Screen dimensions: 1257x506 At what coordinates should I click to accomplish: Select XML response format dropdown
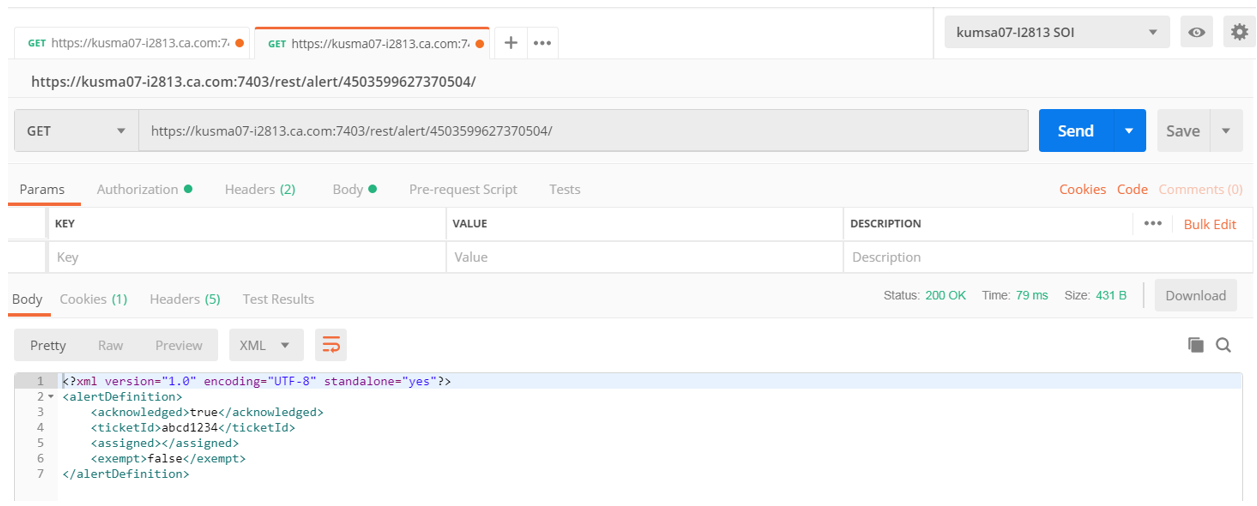tap(264, 345)
